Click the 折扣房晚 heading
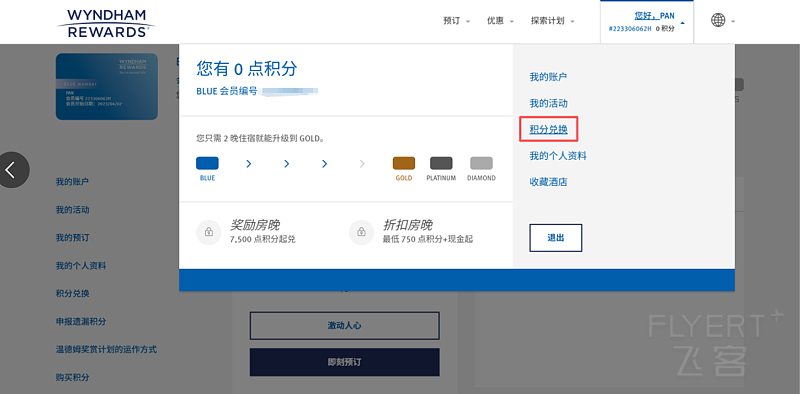800x394 pixels. 408,225
